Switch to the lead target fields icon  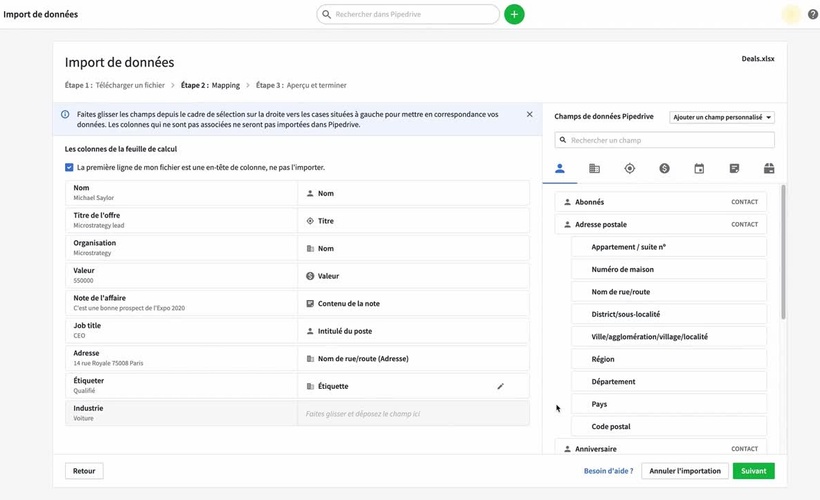pyautogui.click(x=629, y=168)
